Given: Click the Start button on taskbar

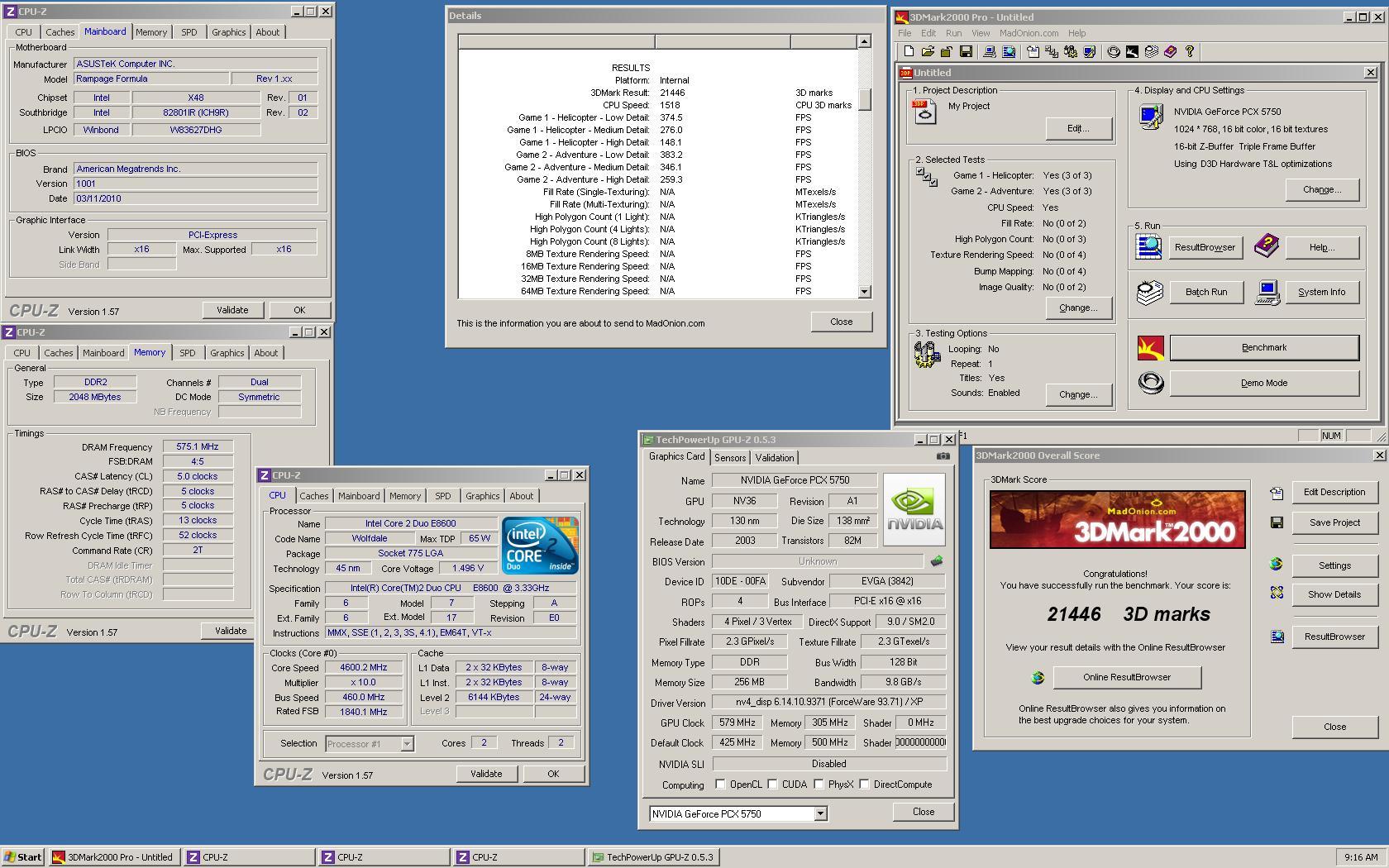Looking at the screenshot, I should 22,857.
